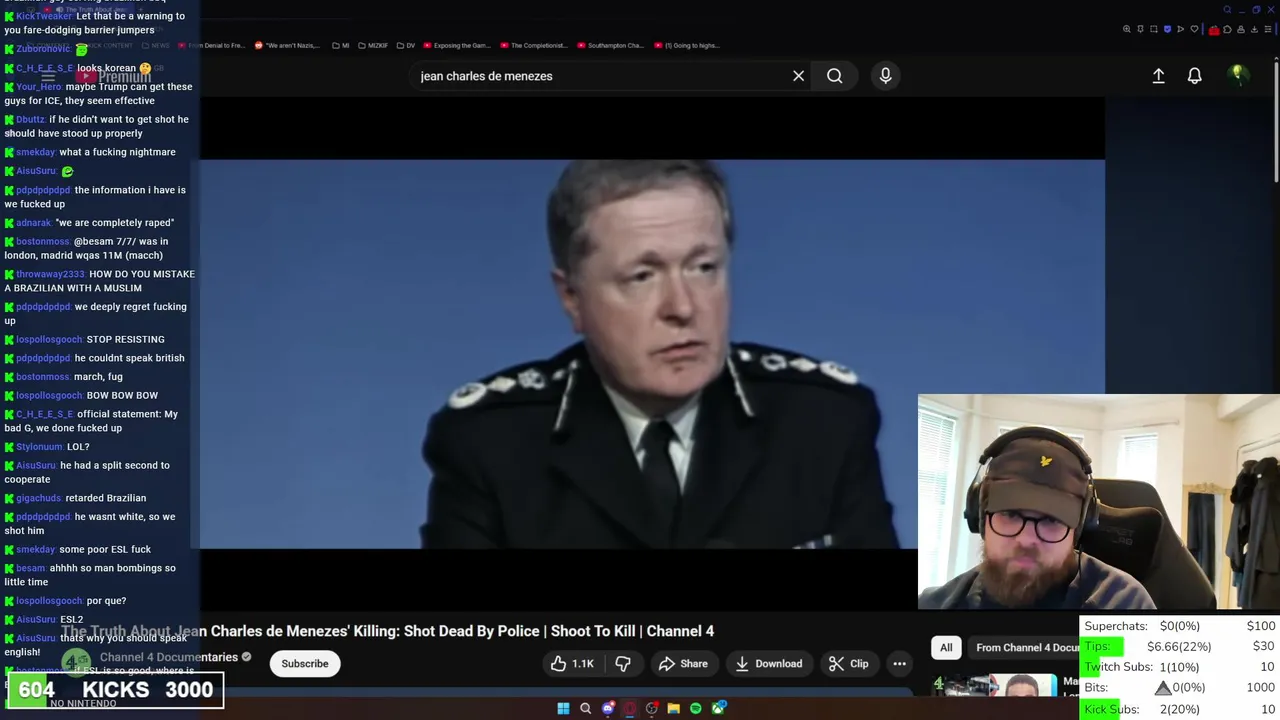Screen dimensions: 1280x720
Task: Open the extensions cube icon
Action: coord(1227,29)
